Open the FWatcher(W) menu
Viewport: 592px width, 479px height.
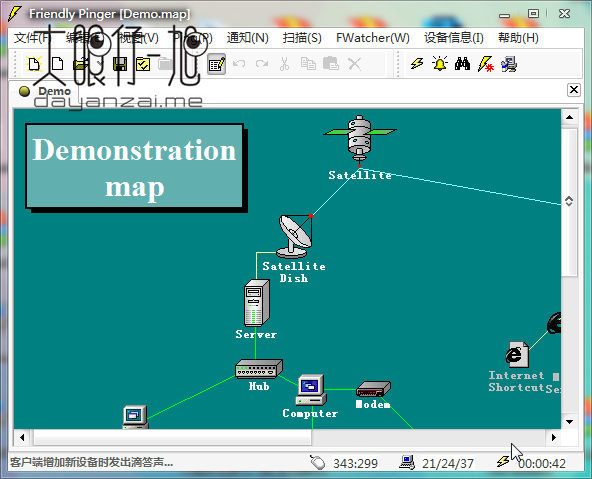tap(373, 38)
